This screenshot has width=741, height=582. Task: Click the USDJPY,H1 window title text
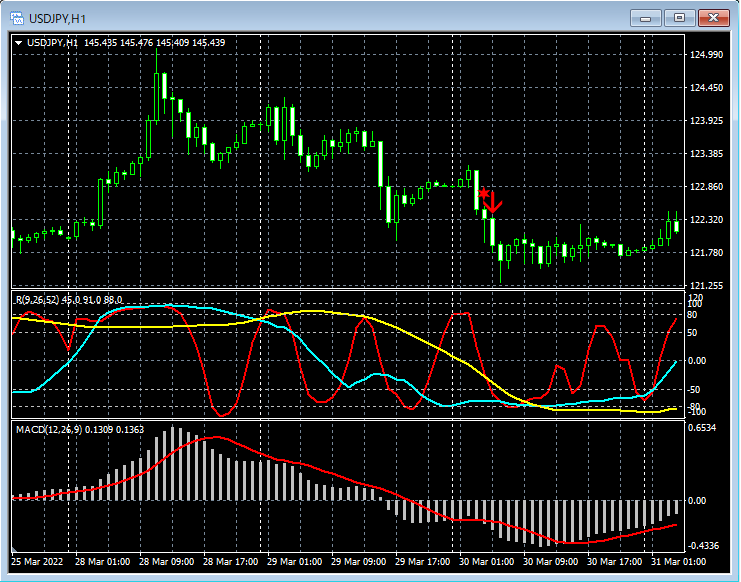[58, 19]
